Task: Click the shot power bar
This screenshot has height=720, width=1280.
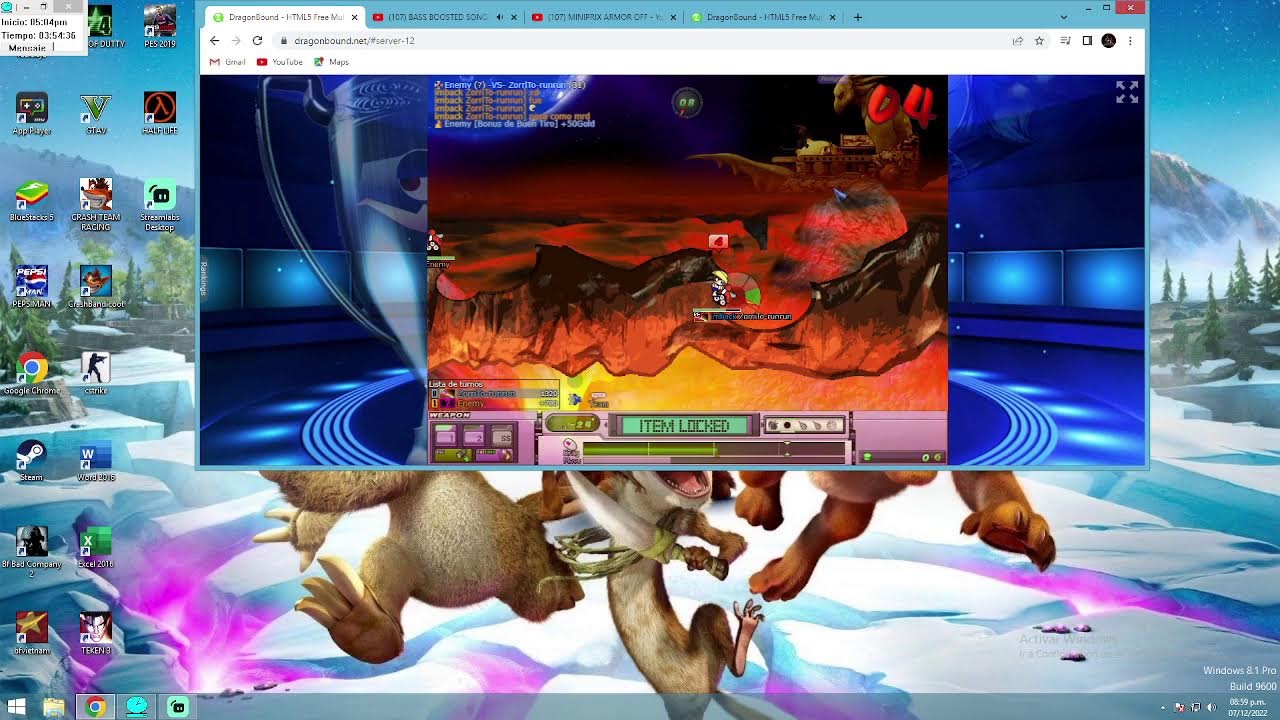Action: pyautogui.click(x=714, y=451)
